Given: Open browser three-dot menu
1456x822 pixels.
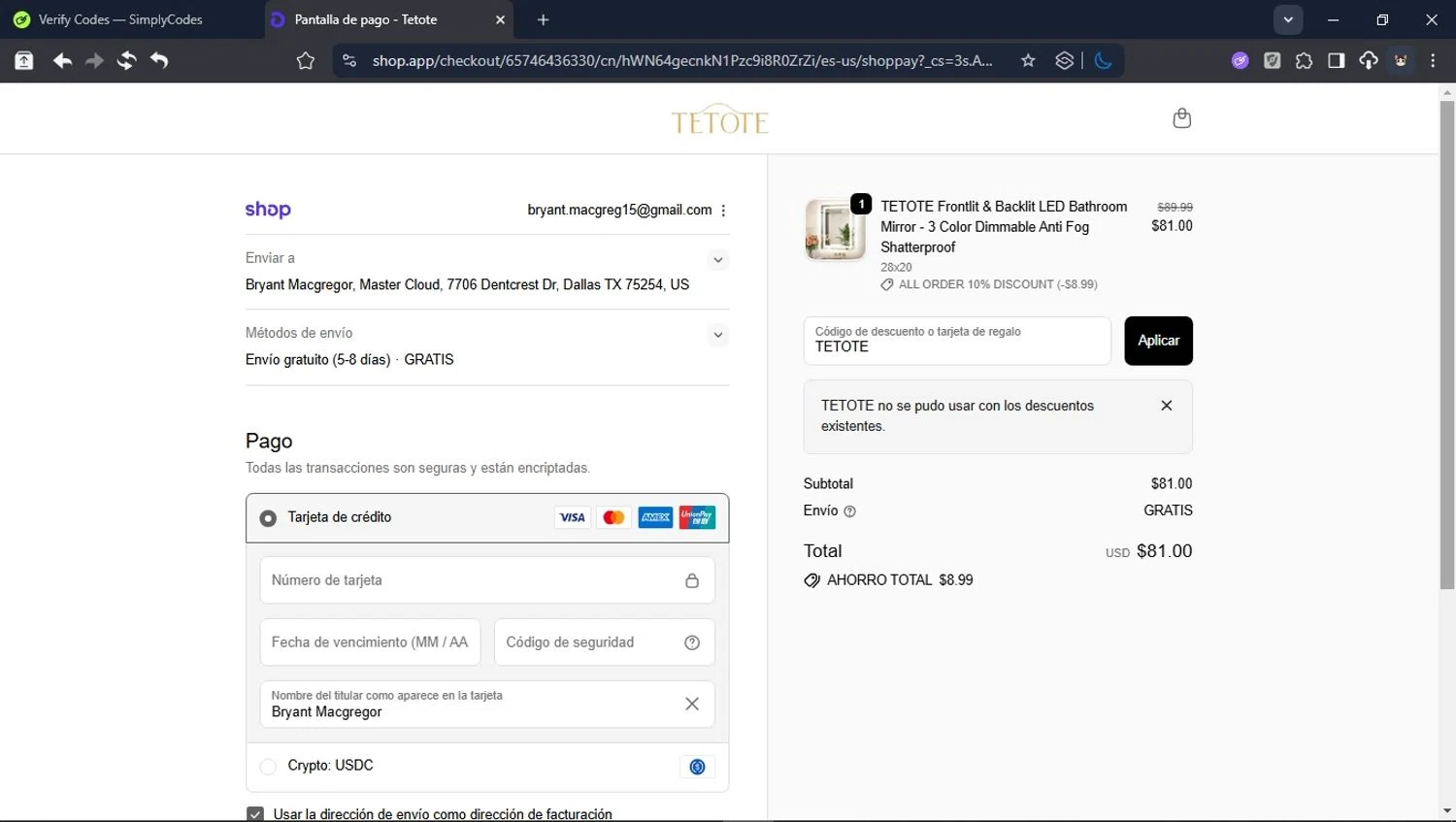Looking at the screenshot, I should 1433,60.
